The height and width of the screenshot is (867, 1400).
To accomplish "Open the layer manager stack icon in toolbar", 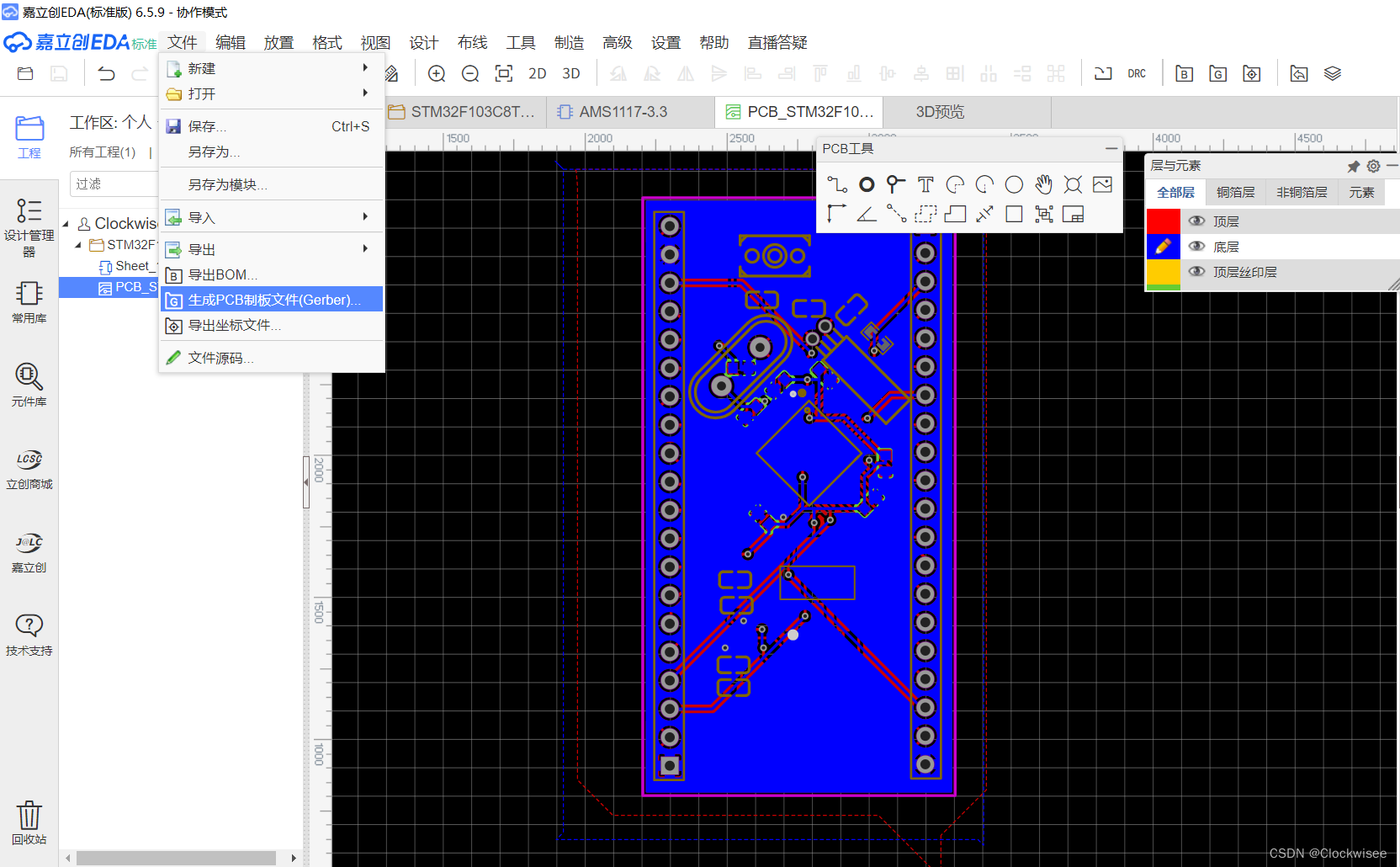I will click(1333, 73).
